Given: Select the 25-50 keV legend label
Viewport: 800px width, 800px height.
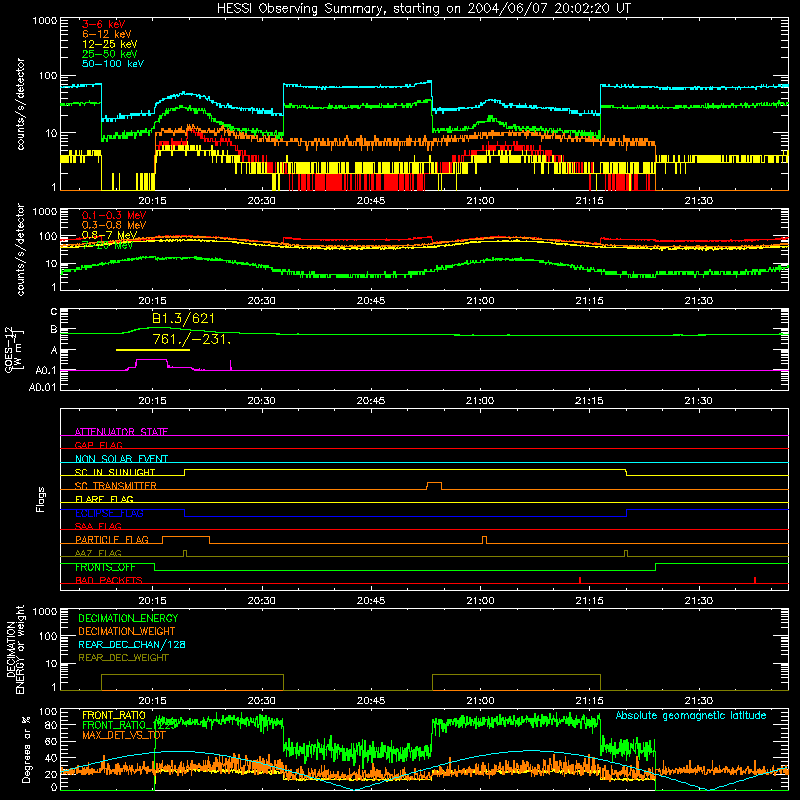Looking at the screenshot, I should tap(110, 54).
